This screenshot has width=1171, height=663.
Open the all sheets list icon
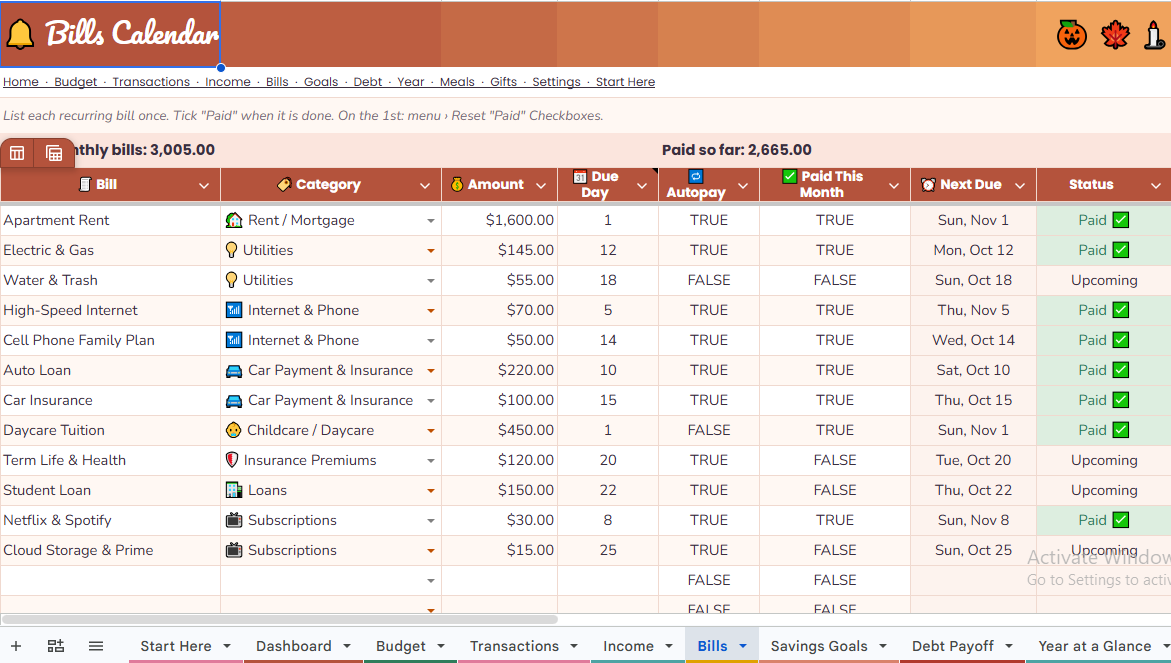(x=96, y=646)
